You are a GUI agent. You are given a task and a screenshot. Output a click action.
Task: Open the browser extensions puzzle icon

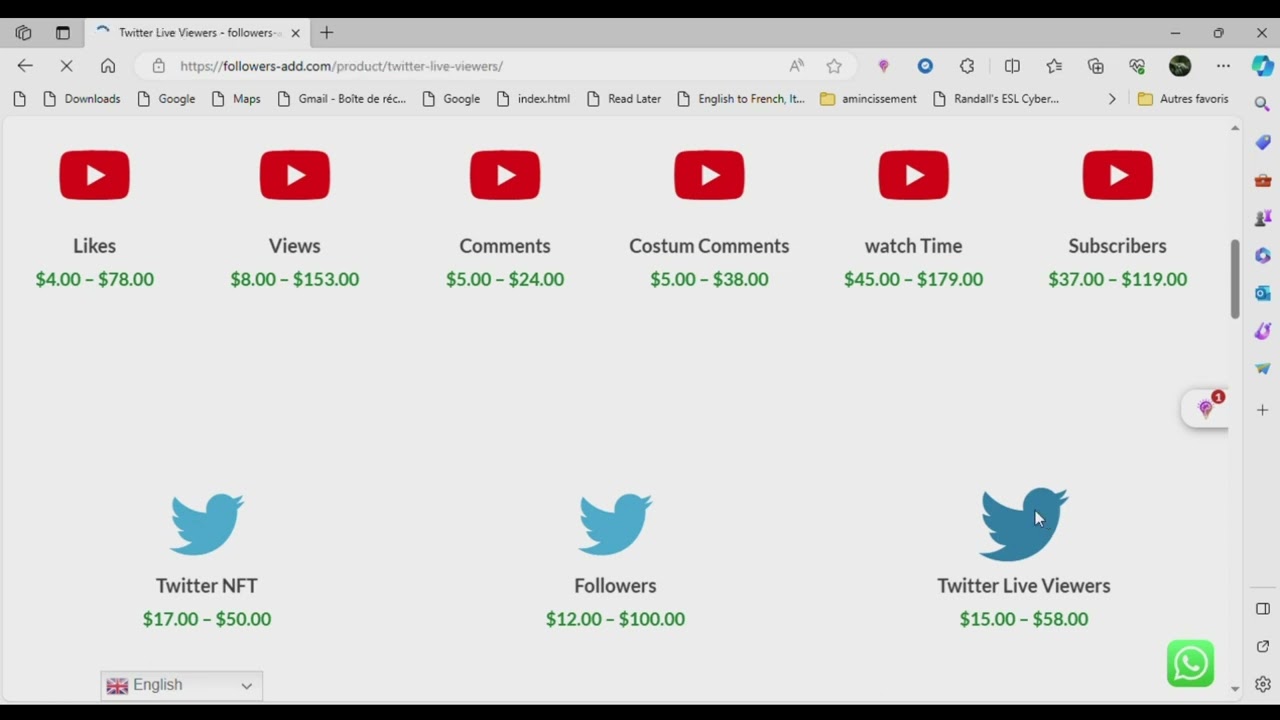(967, 66)
